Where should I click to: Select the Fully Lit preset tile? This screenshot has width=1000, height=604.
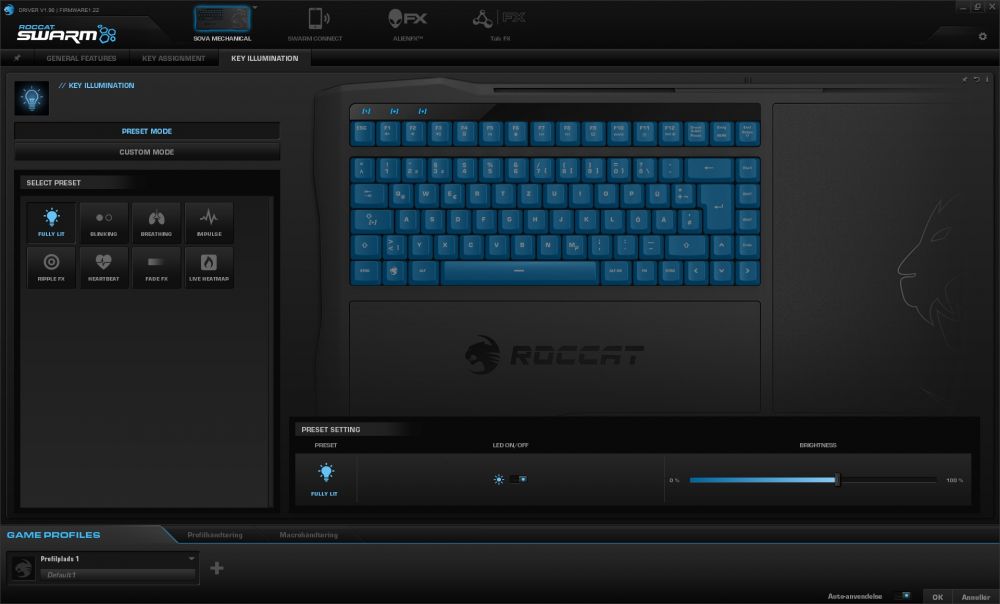click(x=51, y=223)
